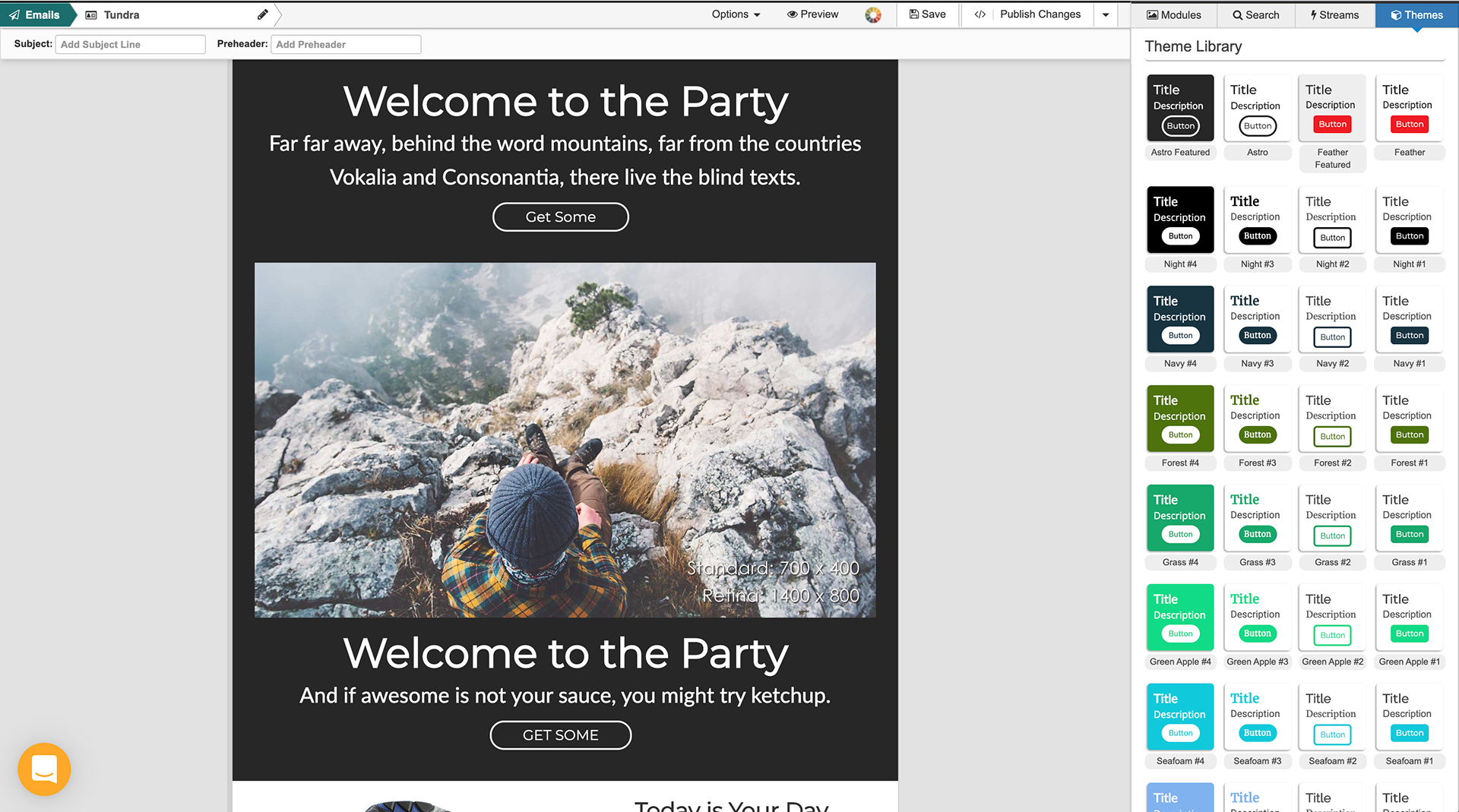Switch to the Search tab
The image size is (1459, 812).
(x=1255, y=14)
